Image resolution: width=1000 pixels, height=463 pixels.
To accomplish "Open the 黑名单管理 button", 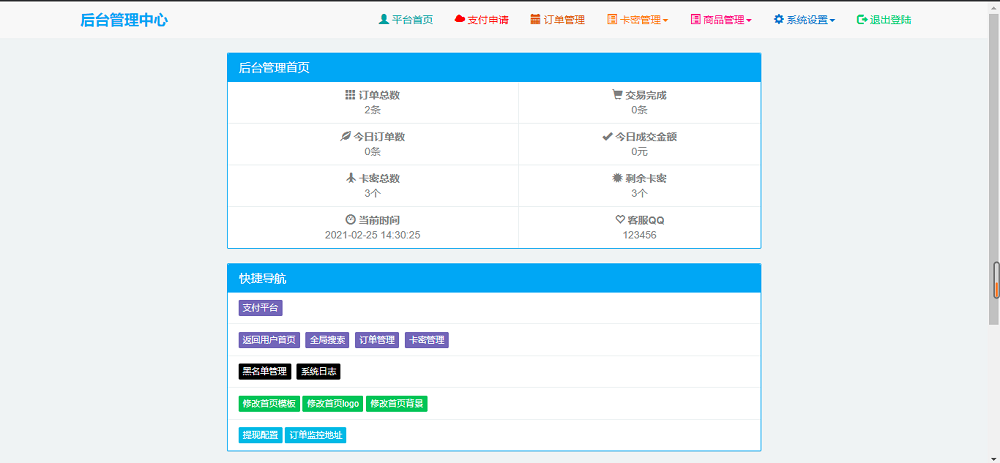I will [265, 372].
